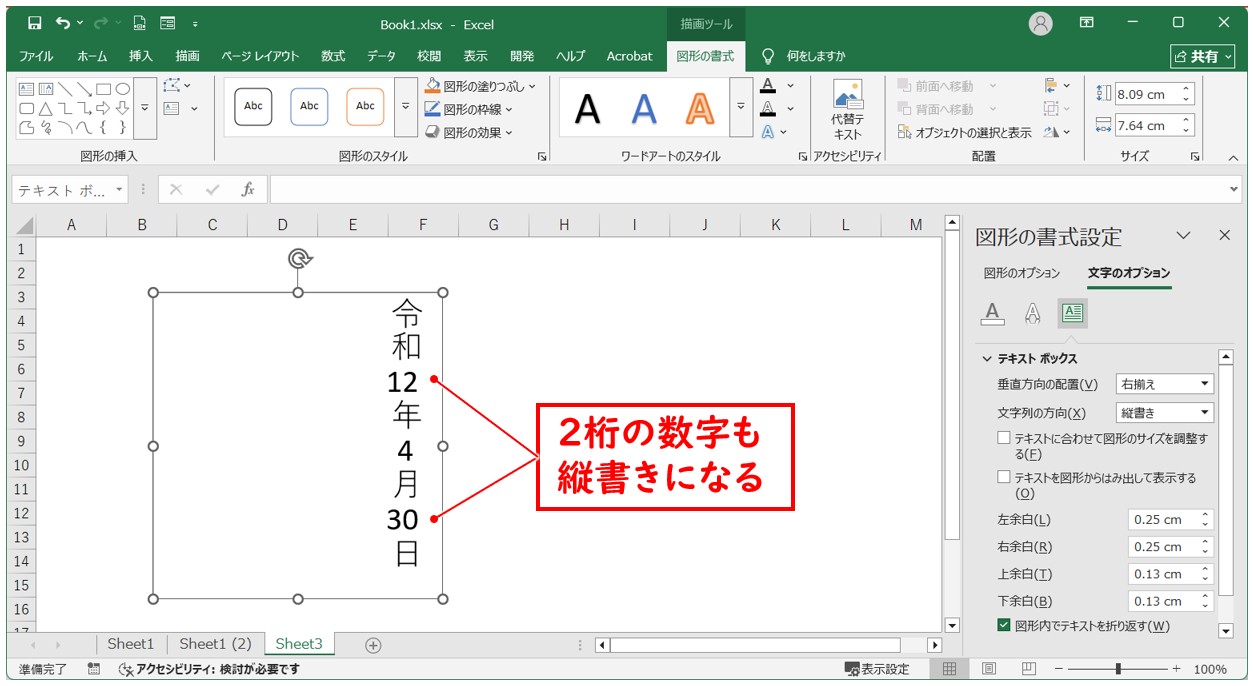Open the format pane options chevron
The height and width of the screenshot is (686, 1253).
[x=1183, y=236]
